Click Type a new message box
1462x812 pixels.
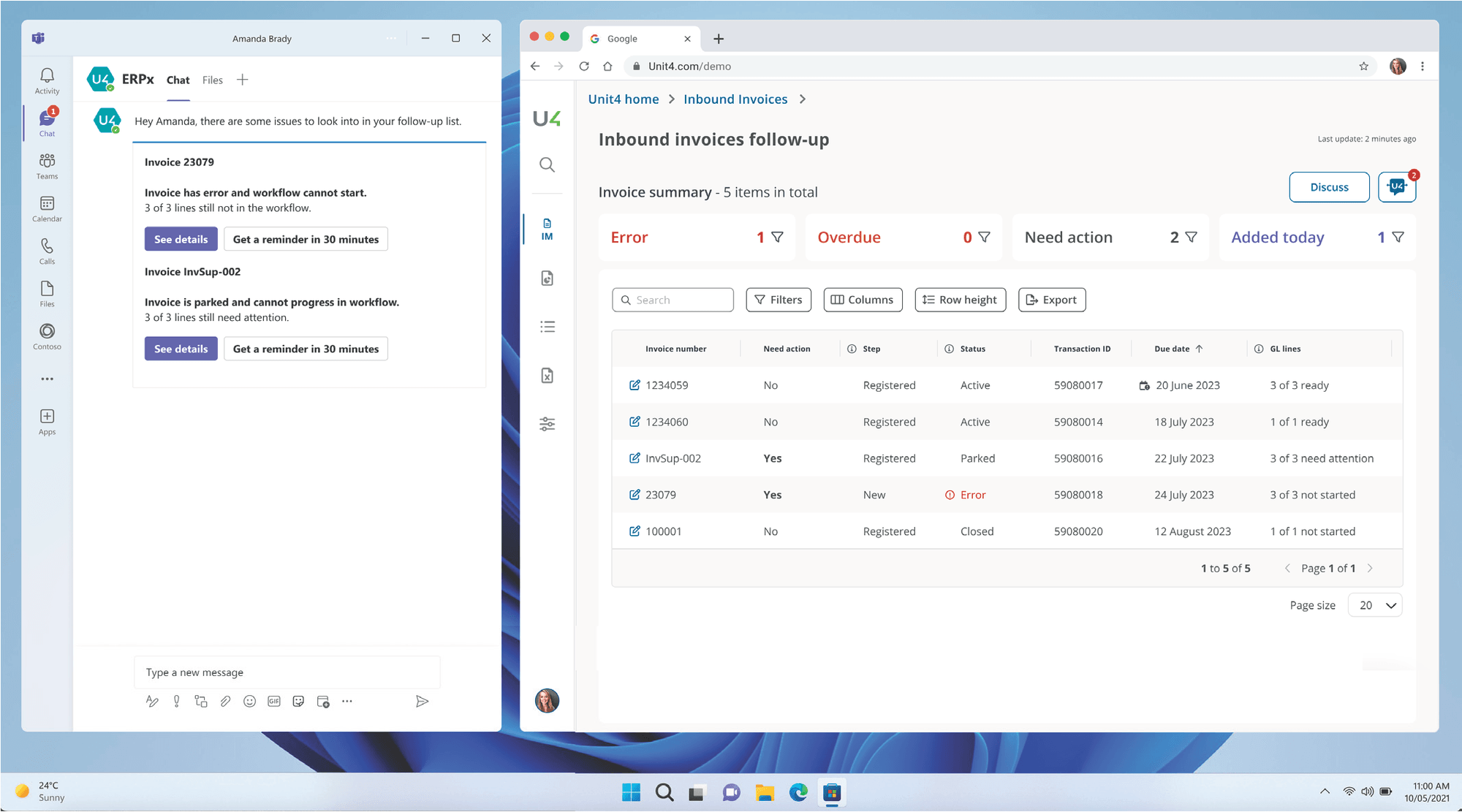coord(287,672)
